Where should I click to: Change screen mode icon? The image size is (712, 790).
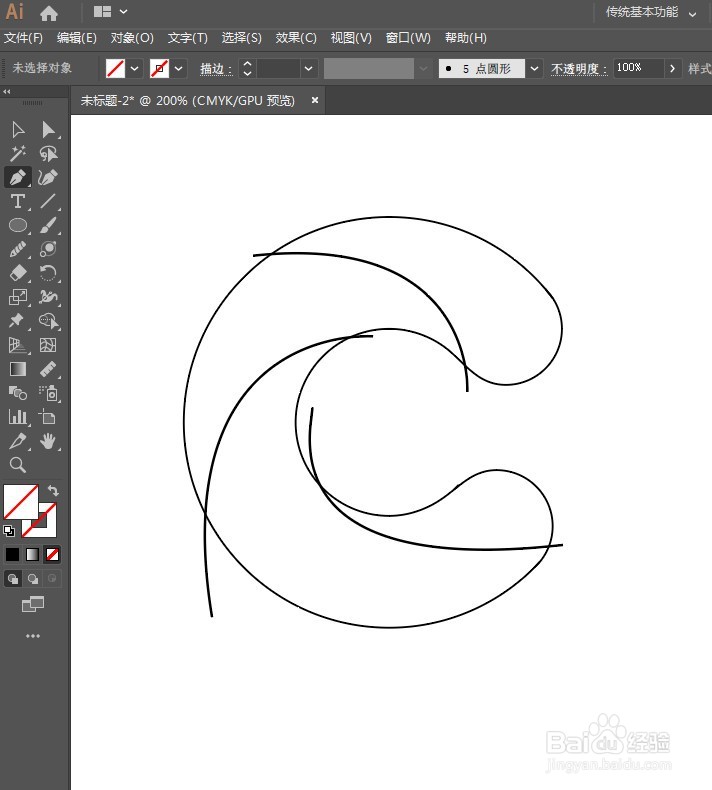[33, 604]
